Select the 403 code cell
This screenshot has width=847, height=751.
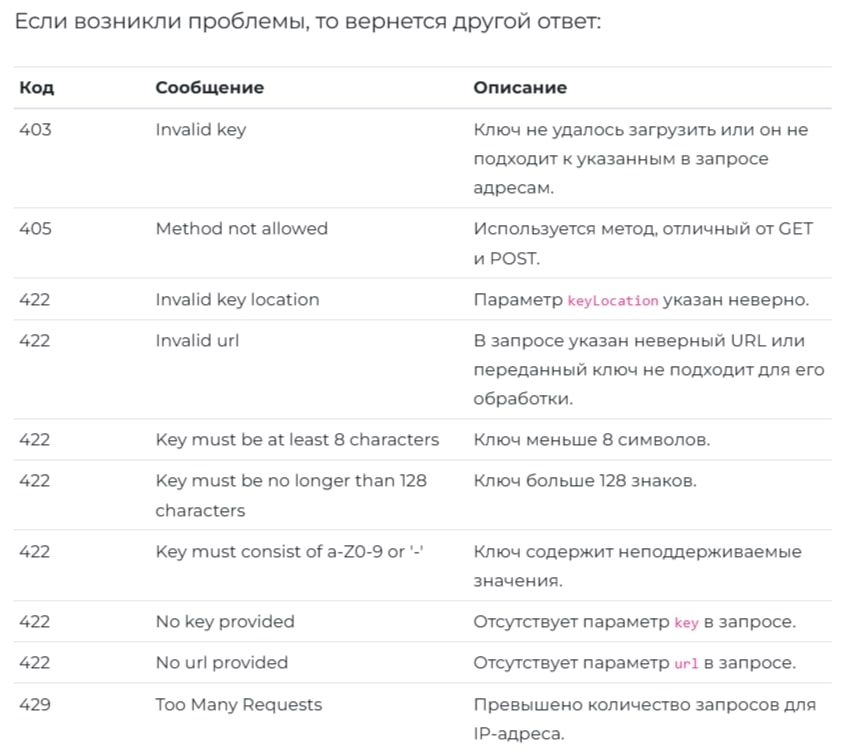(35, 130)
